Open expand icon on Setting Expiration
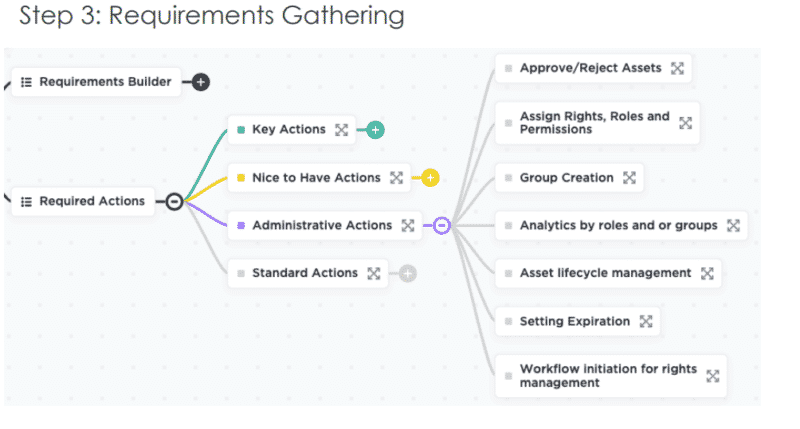The height and width of the screenshot is (429, 800). coord(646,321)
